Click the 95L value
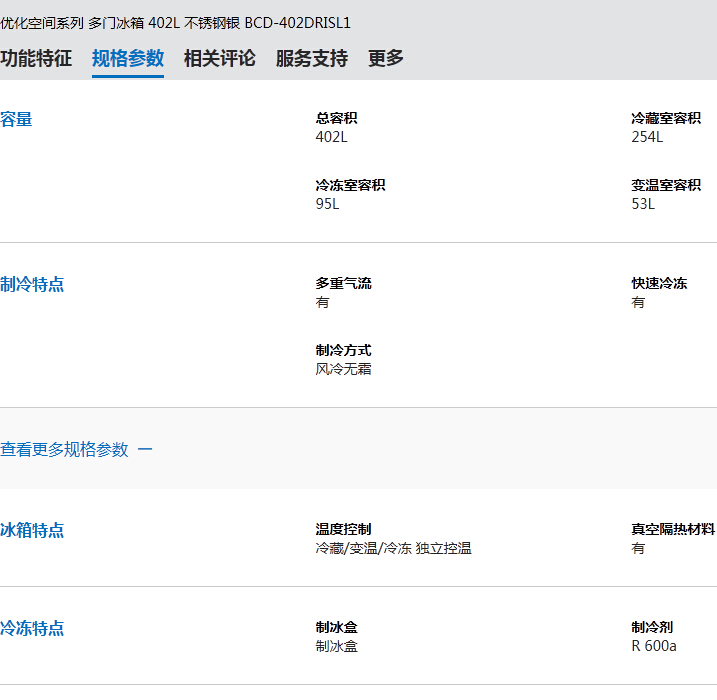Screen dimensions: 717x700 [327, 203]
